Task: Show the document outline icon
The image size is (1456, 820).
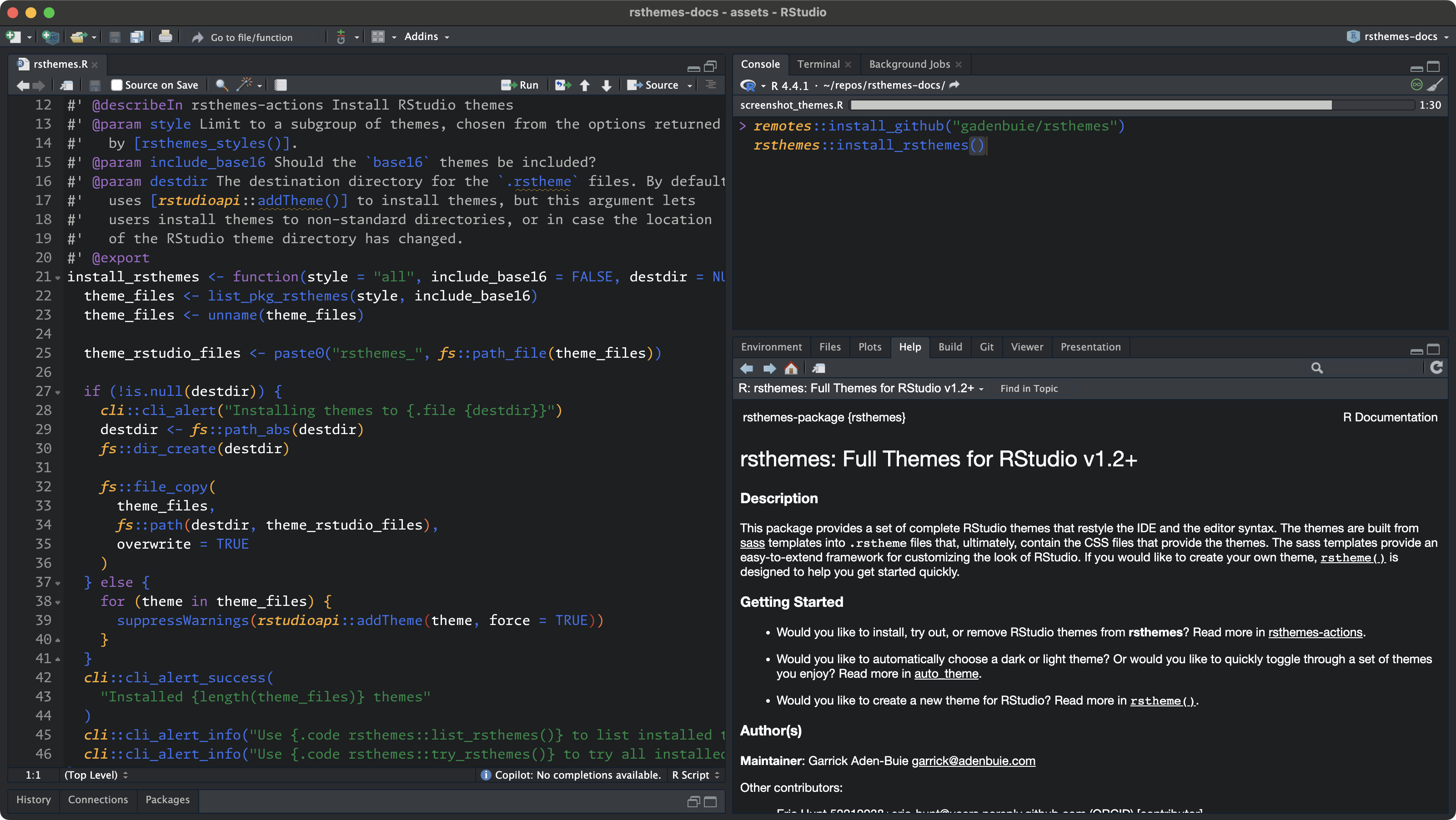Action: coord(710,85)
